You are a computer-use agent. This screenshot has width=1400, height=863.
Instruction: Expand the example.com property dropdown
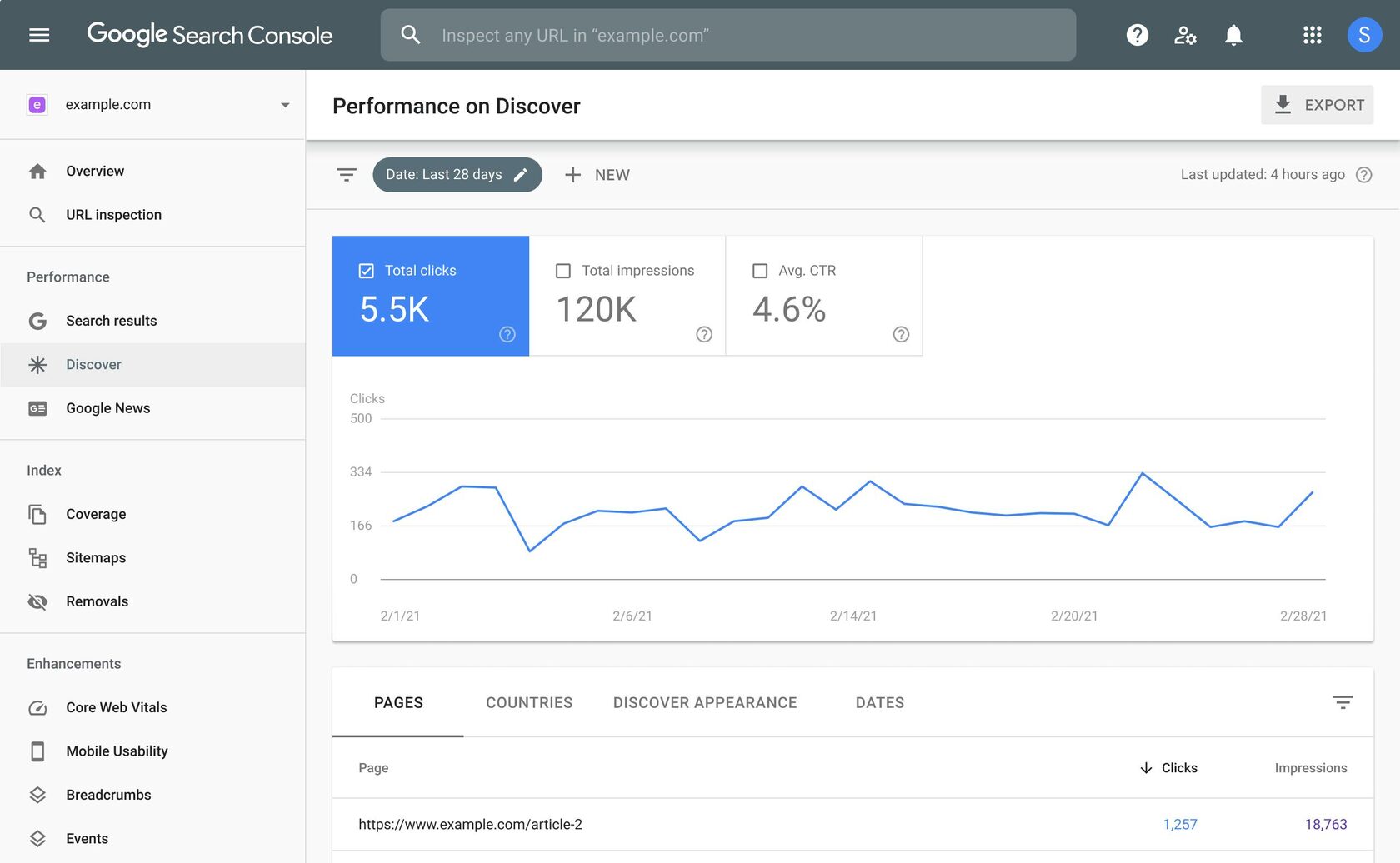[x=285, y=105]
